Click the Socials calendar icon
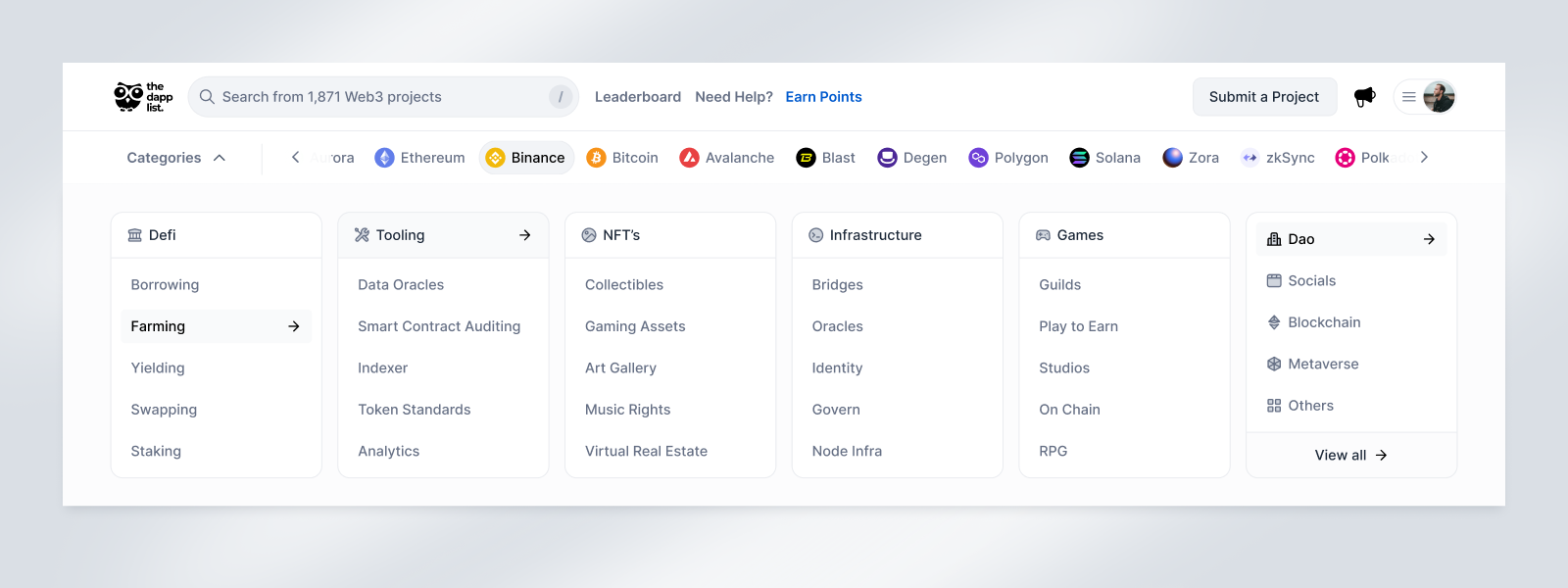This screenshot has height=588, width=1568. coord(1274,281)
